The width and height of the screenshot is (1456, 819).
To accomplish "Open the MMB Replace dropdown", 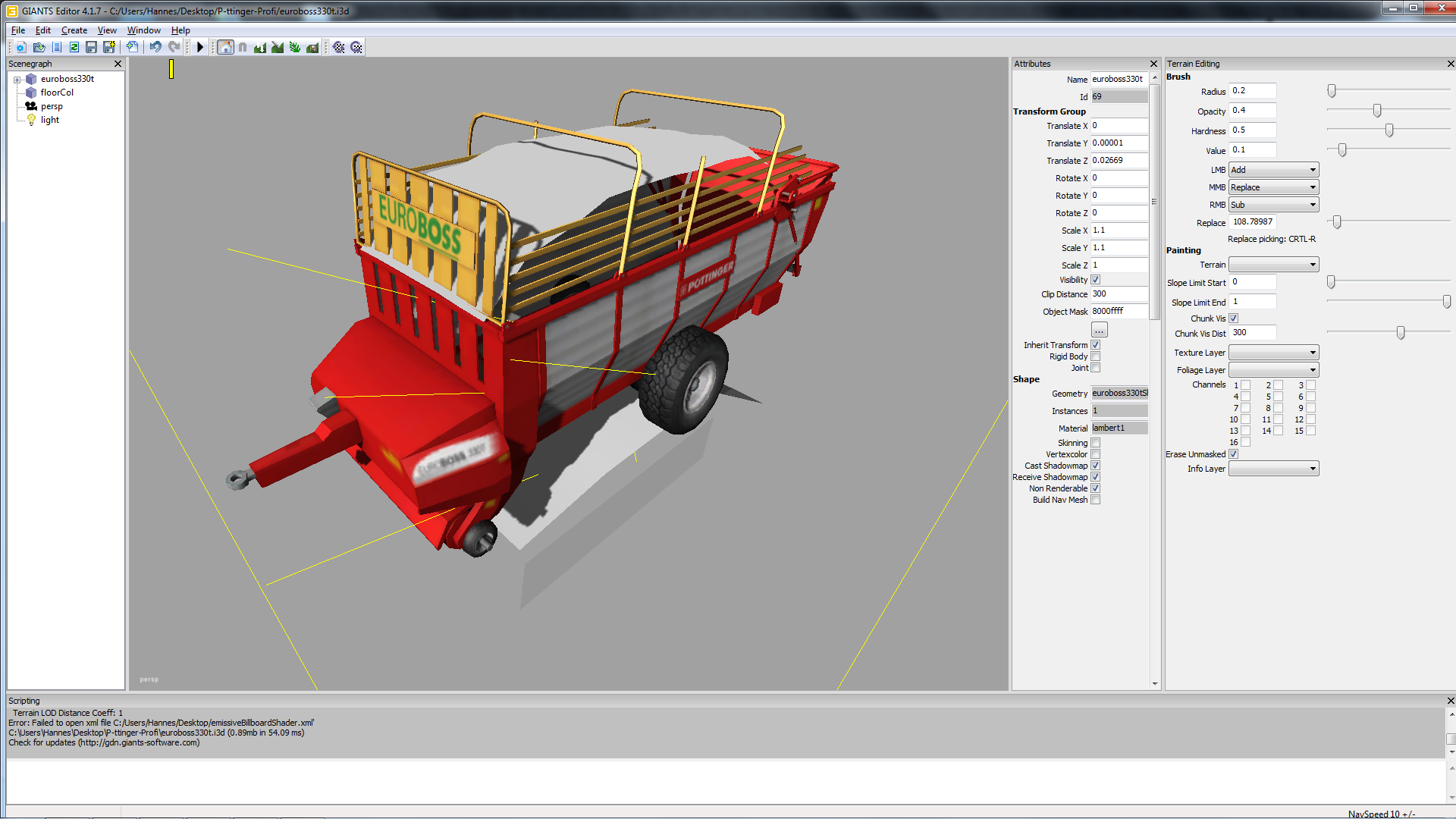I will [x=1274, y=187].
